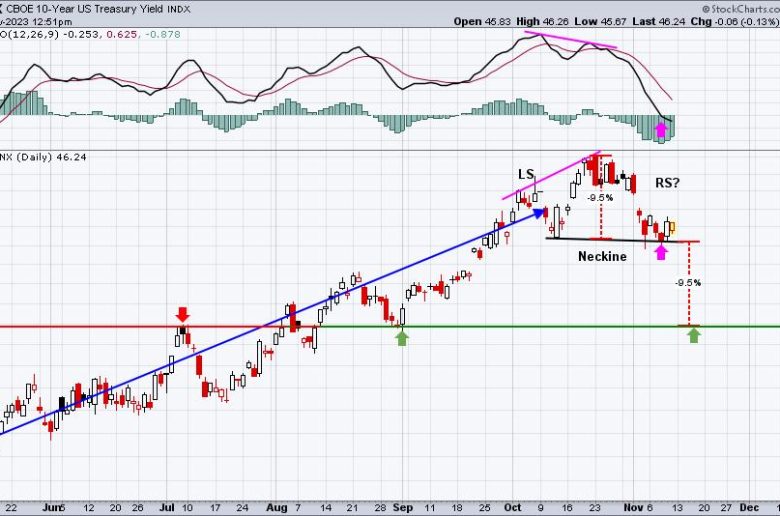Viewport: 780px width, 516px height.
Task: Click the CBOE 10-Year US Treasury Yield title
Action: pos(85,9)
